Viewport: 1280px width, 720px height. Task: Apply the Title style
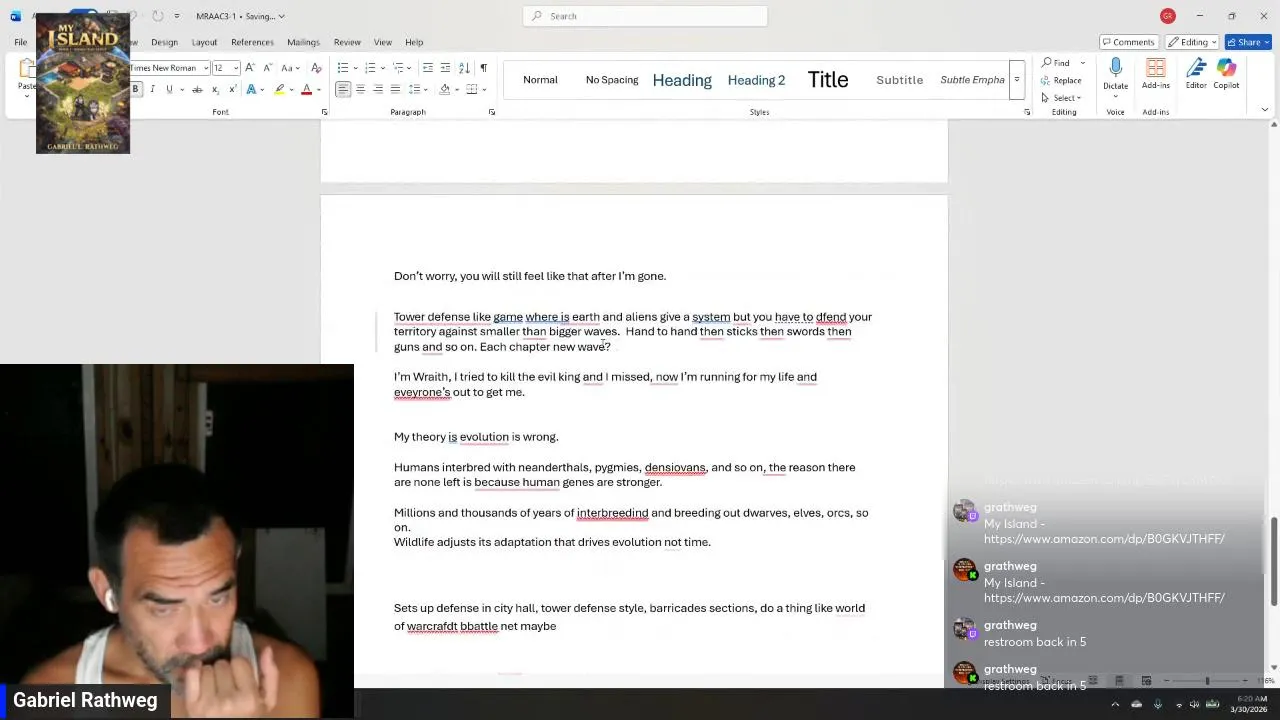(828, 80)
